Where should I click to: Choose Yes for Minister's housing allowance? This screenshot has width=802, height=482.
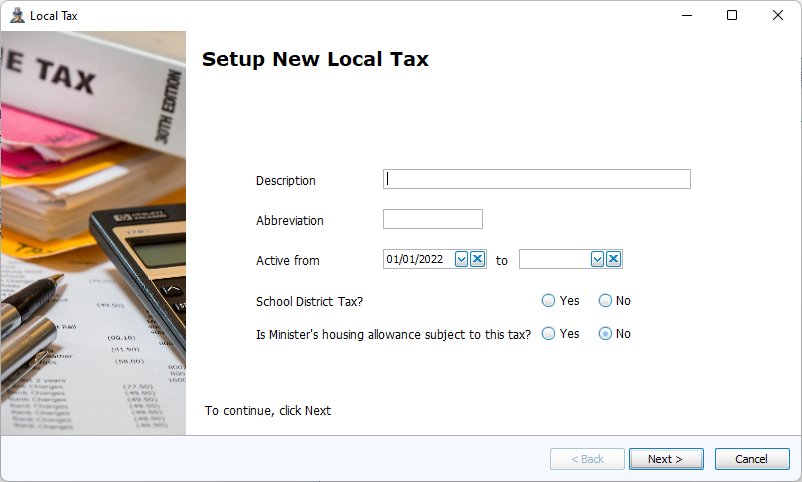(x=548, y=334)
